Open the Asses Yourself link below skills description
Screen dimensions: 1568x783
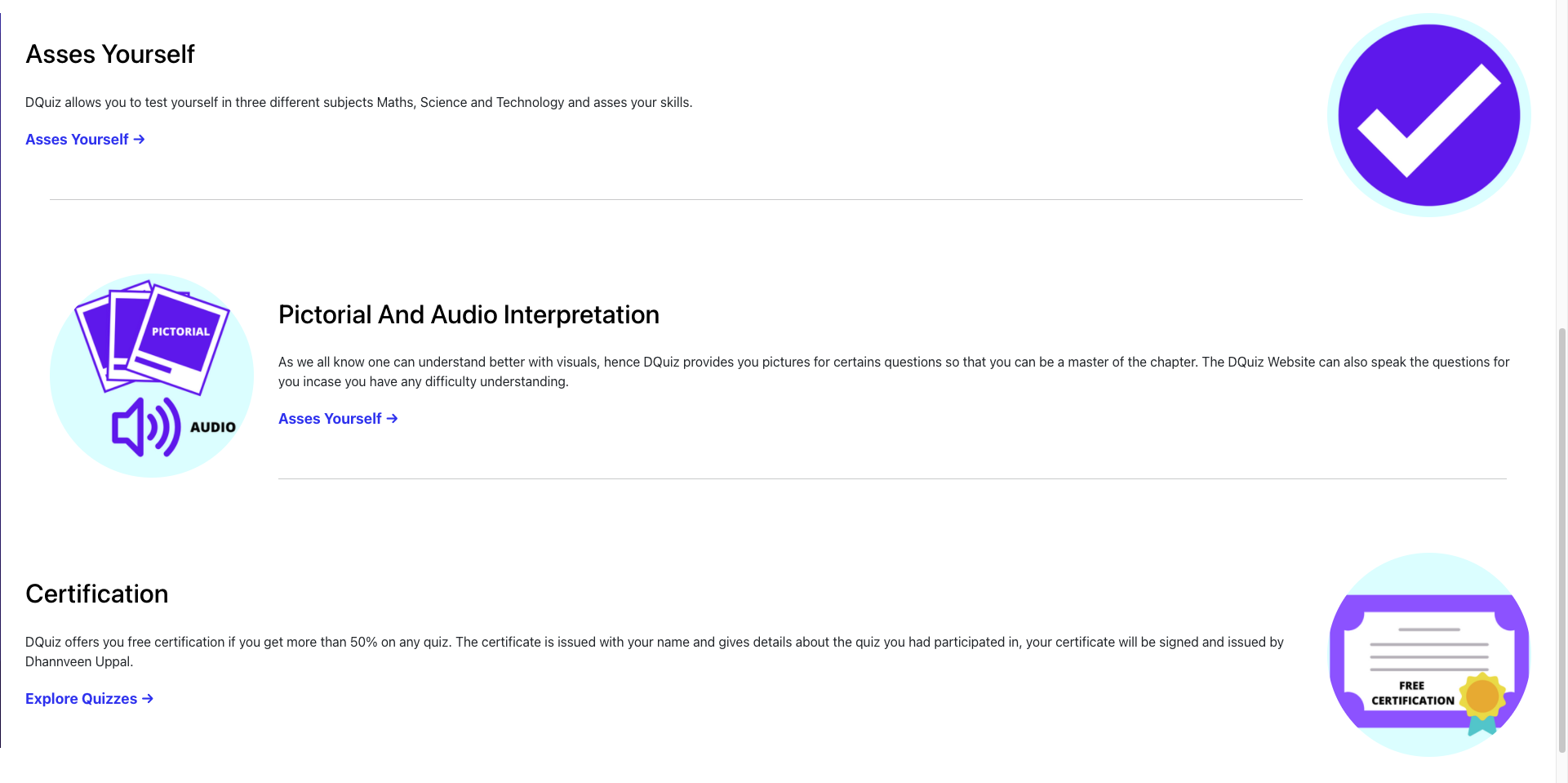point(77,140)
